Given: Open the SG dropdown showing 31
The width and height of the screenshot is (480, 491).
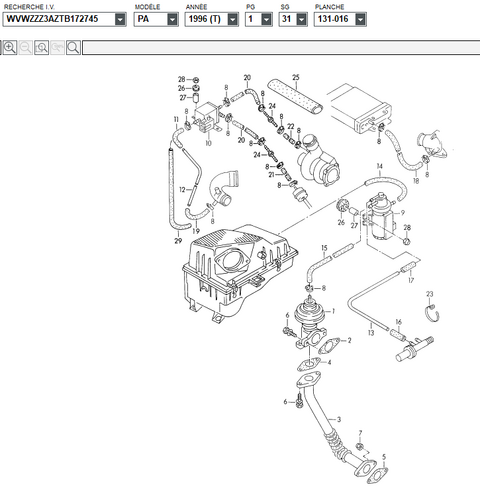Looking at the screenshot, I should pos(301,19).
